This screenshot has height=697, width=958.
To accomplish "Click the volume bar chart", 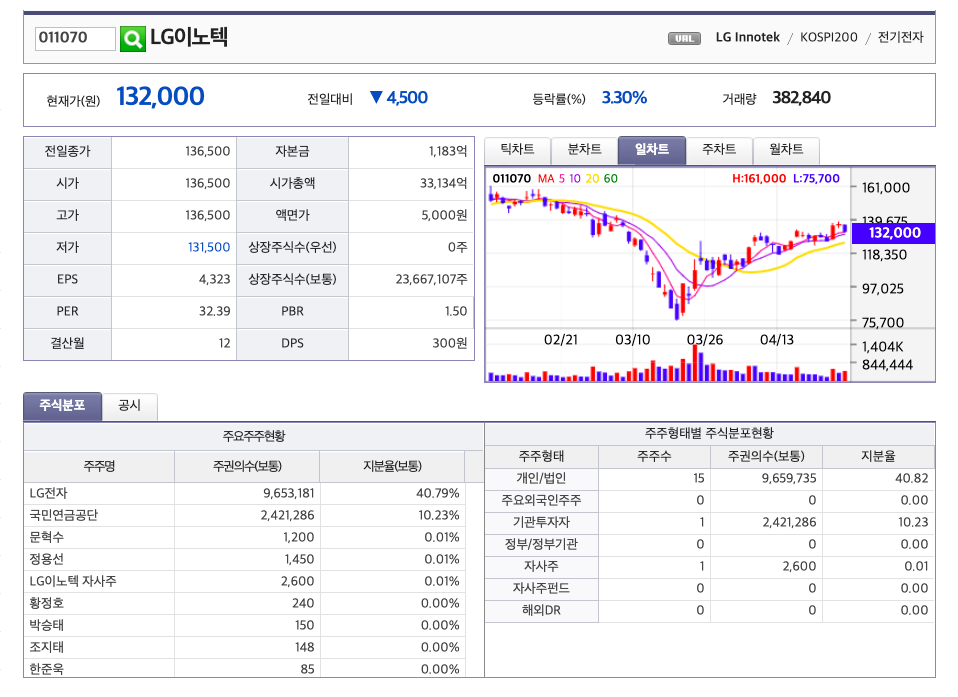I will click(668, 365).
